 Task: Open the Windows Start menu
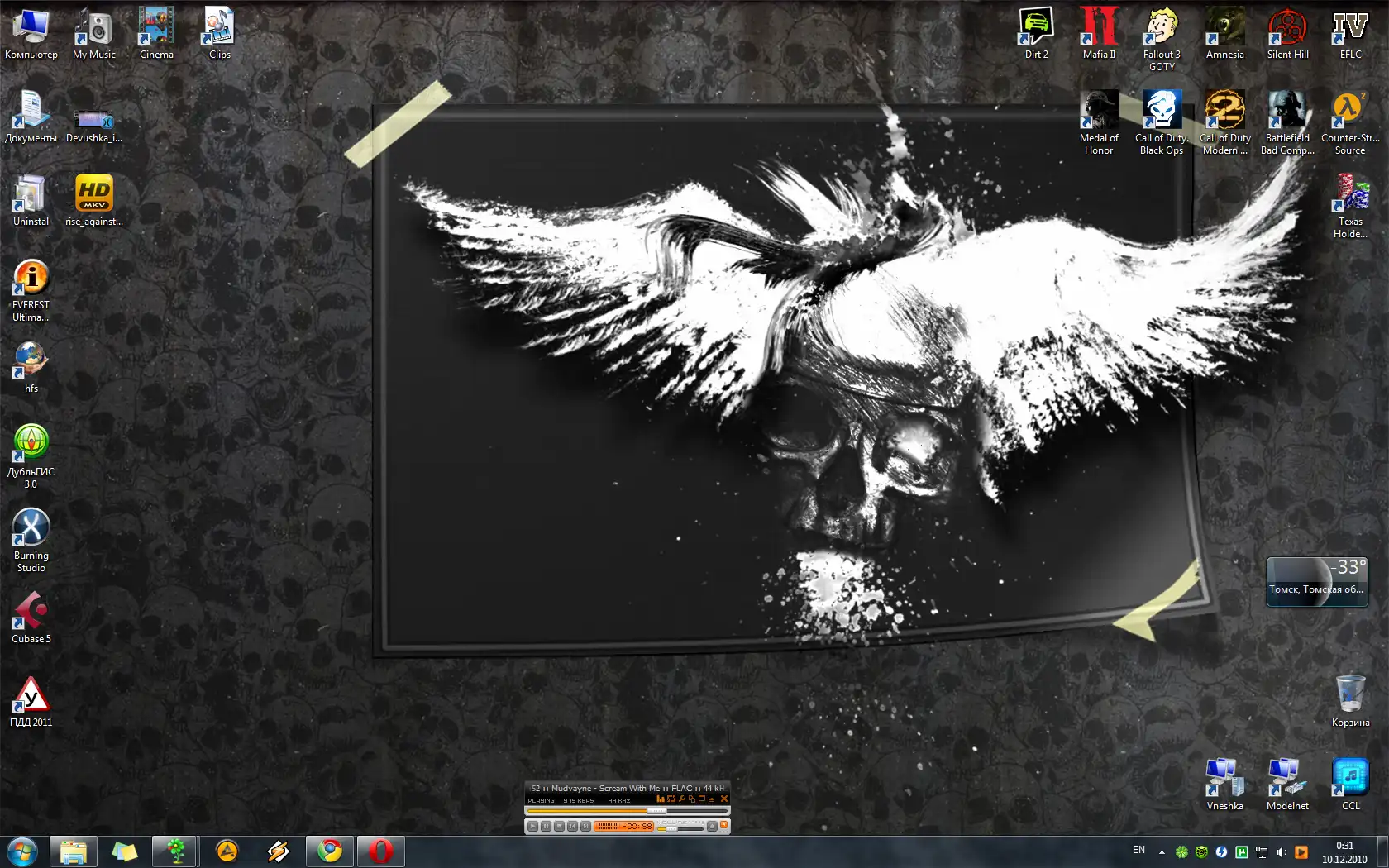[22, 851]
